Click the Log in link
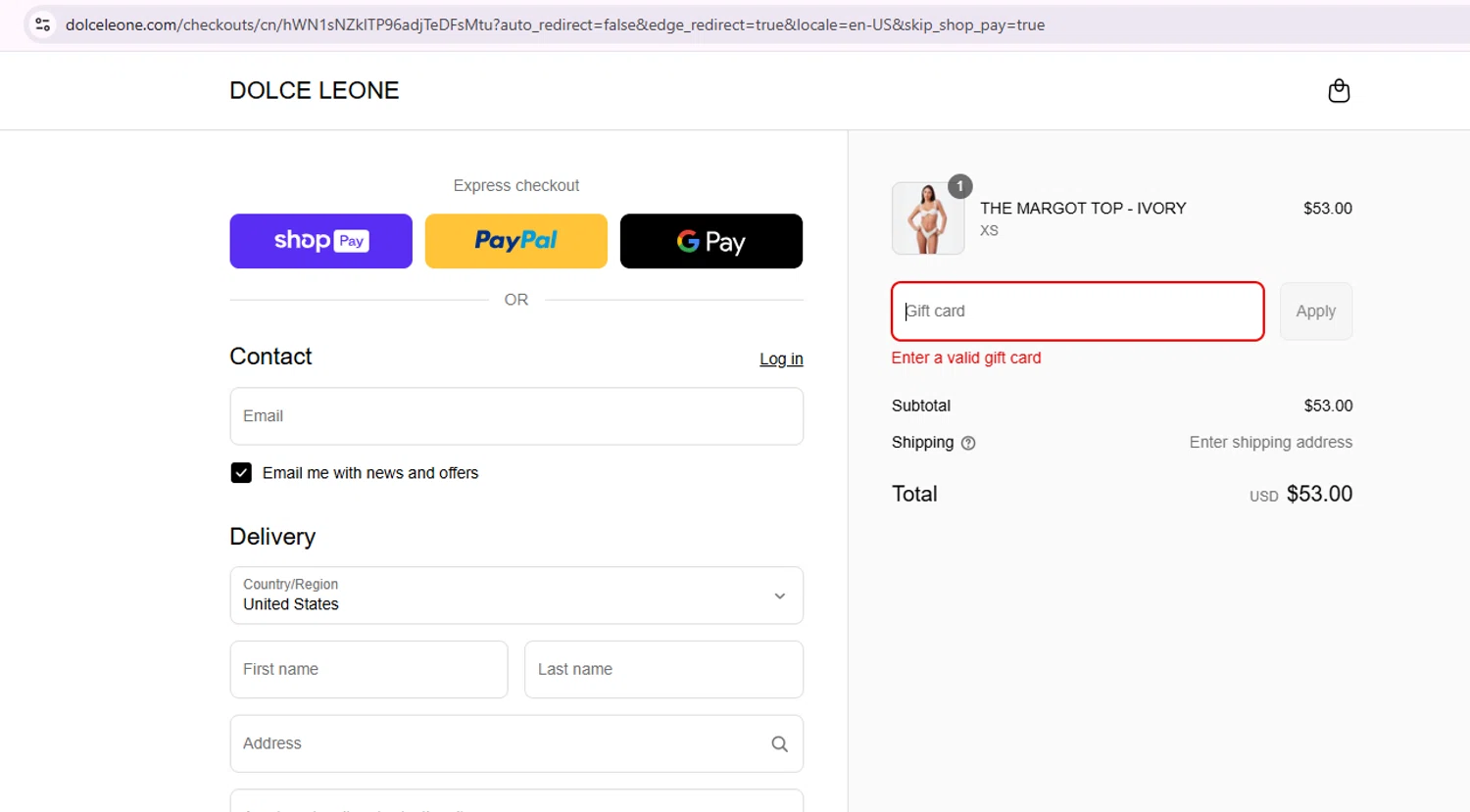 781,359
